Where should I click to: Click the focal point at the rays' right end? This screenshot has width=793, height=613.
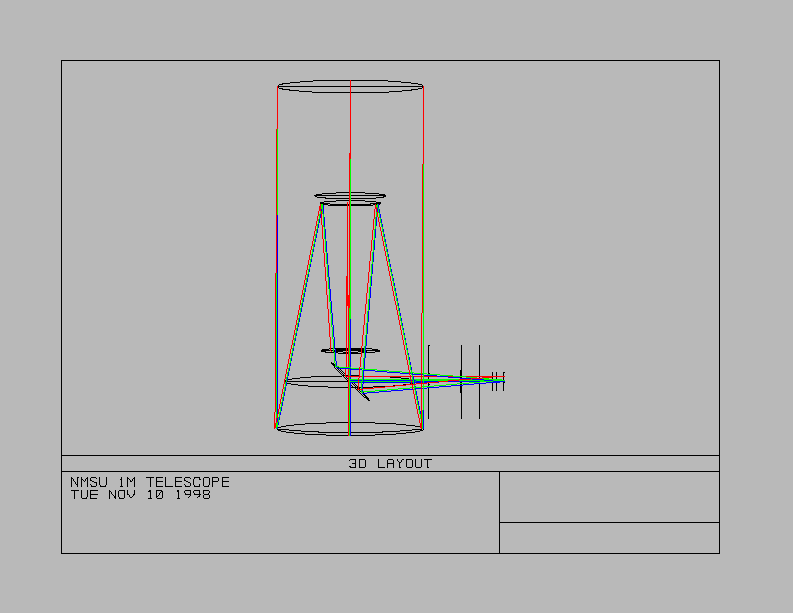(x=502, y=379)
